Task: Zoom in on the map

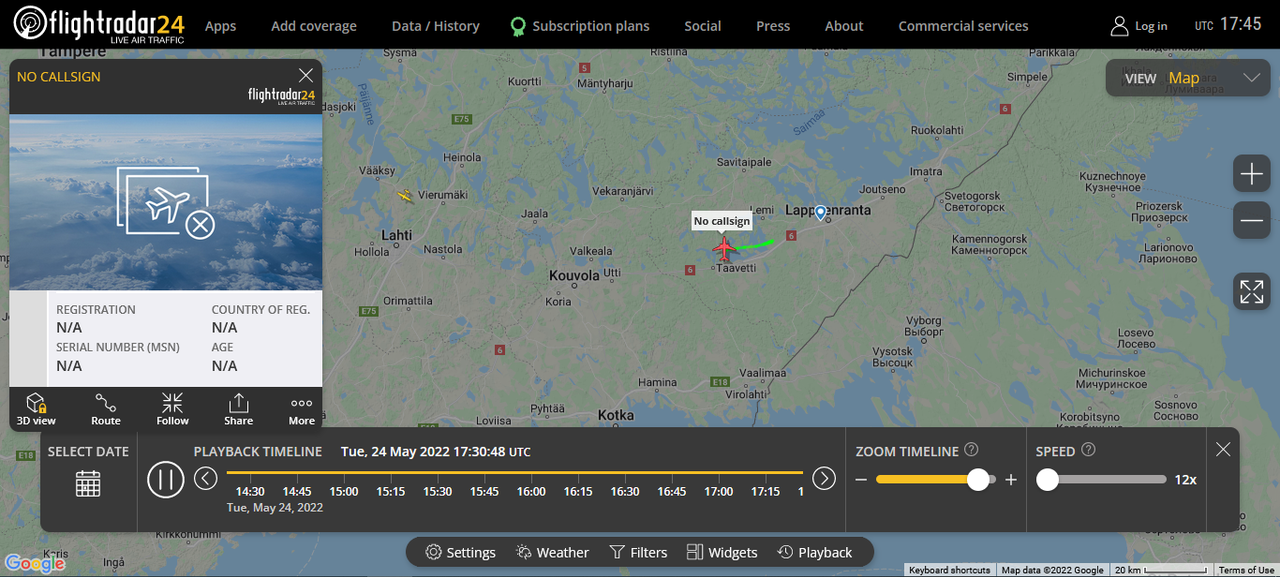Action: 1252,175
